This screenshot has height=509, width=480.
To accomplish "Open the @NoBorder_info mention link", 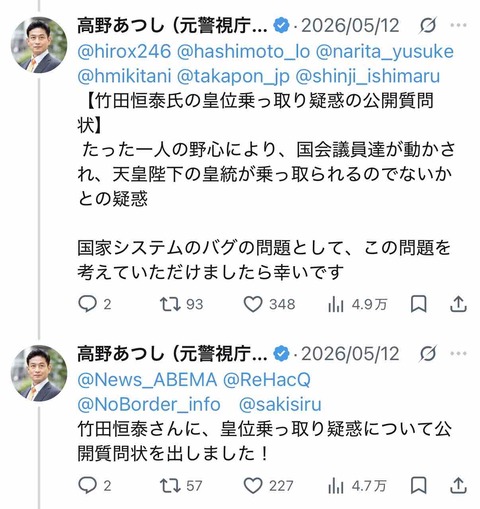I will pyautogui.click(x=149, y=404).
